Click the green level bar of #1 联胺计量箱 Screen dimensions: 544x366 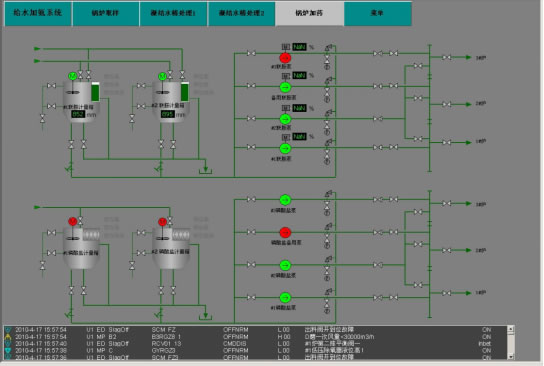95,92
